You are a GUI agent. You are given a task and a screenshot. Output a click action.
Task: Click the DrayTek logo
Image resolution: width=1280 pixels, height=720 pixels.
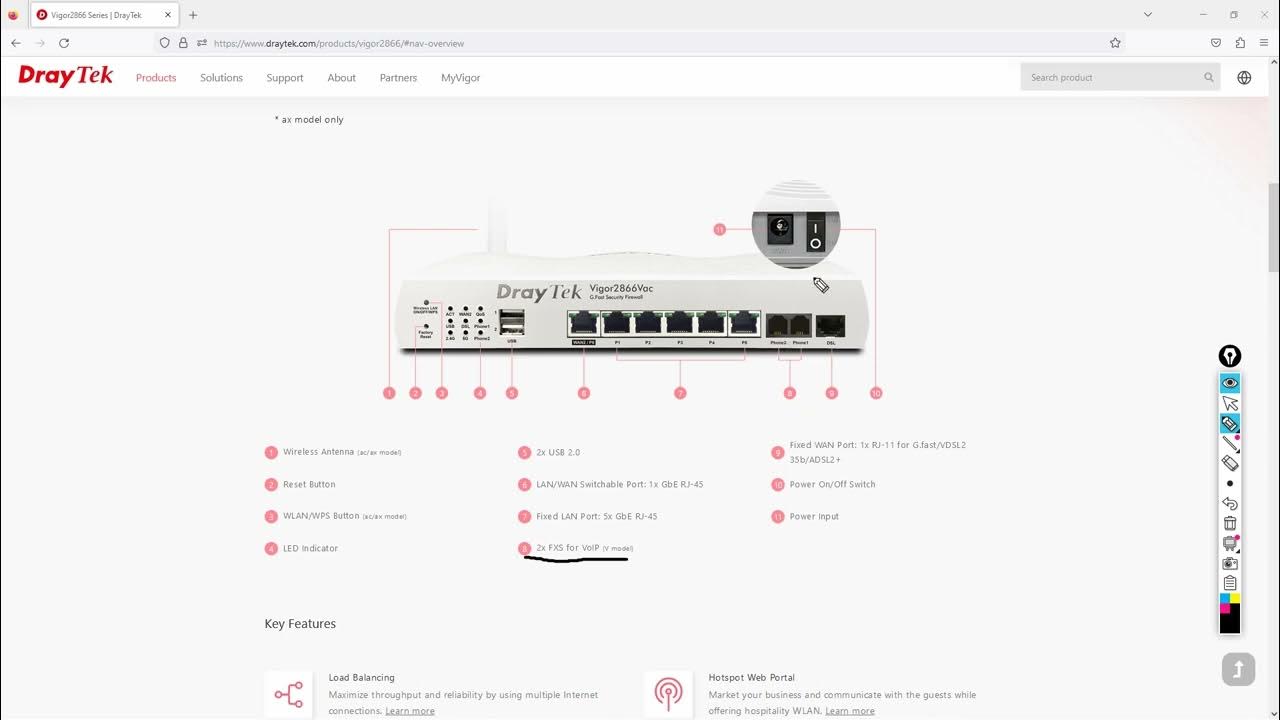(66, 76)
